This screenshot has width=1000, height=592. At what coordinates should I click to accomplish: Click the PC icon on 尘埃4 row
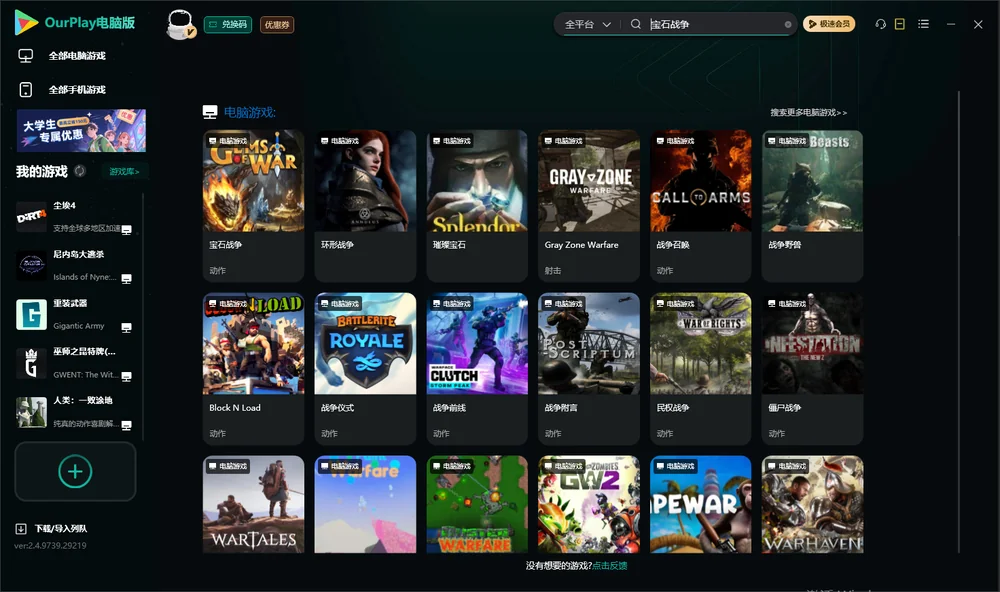point(126,230)
